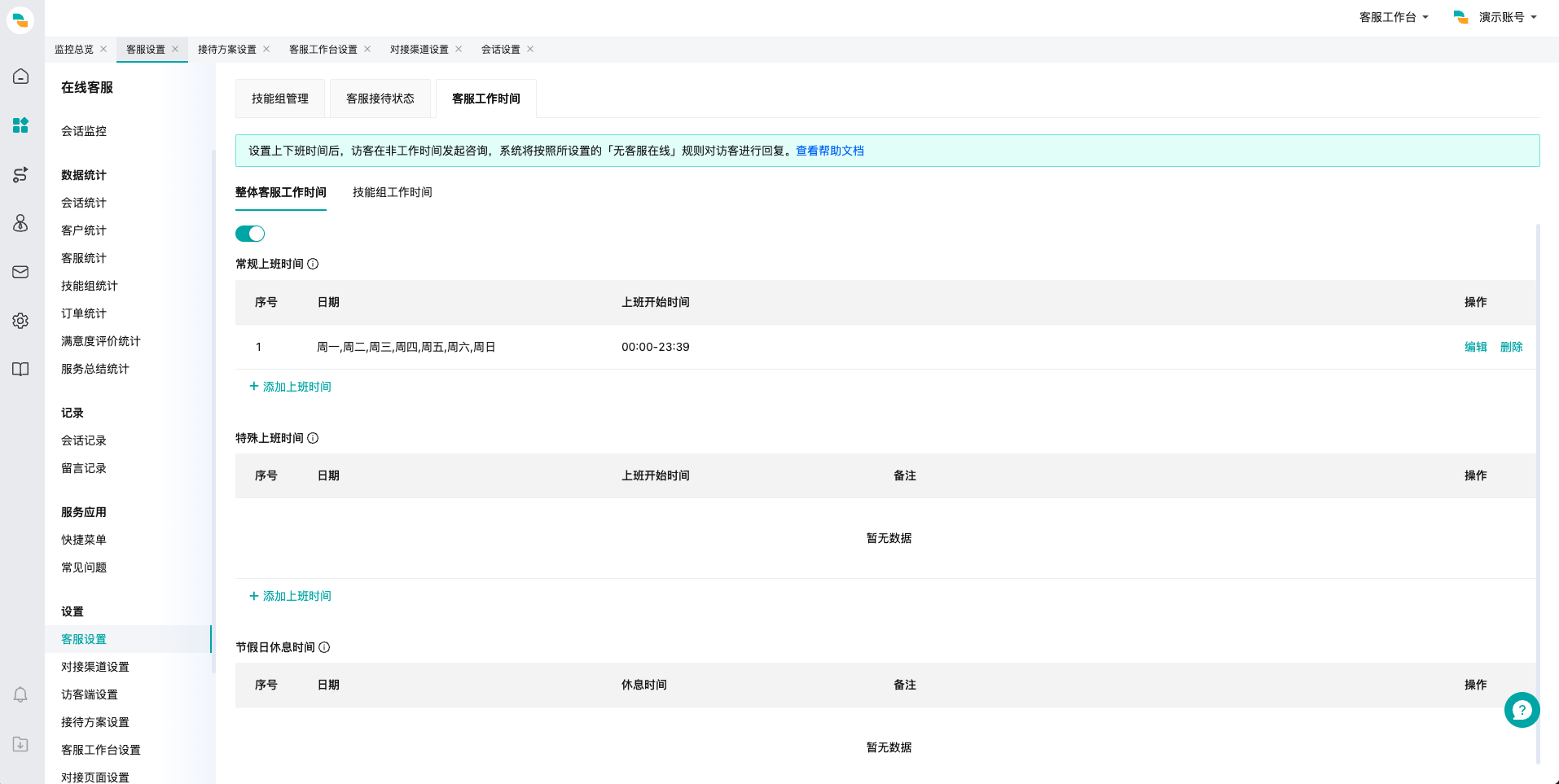The image size is (1559, 784).
Task: Open the settings gear icon in sidebar
Action: [20, 321]
